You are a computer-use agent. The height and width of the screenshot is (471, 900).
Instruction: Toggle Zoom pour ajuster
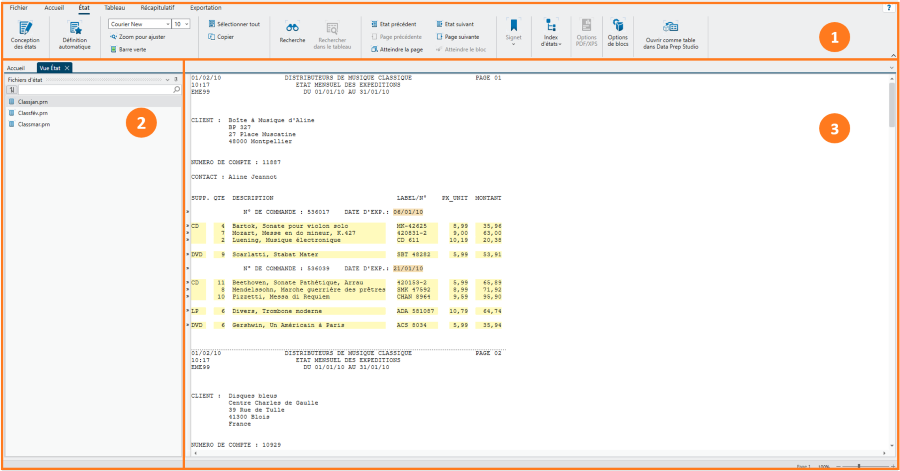click(x=137, y=36)
